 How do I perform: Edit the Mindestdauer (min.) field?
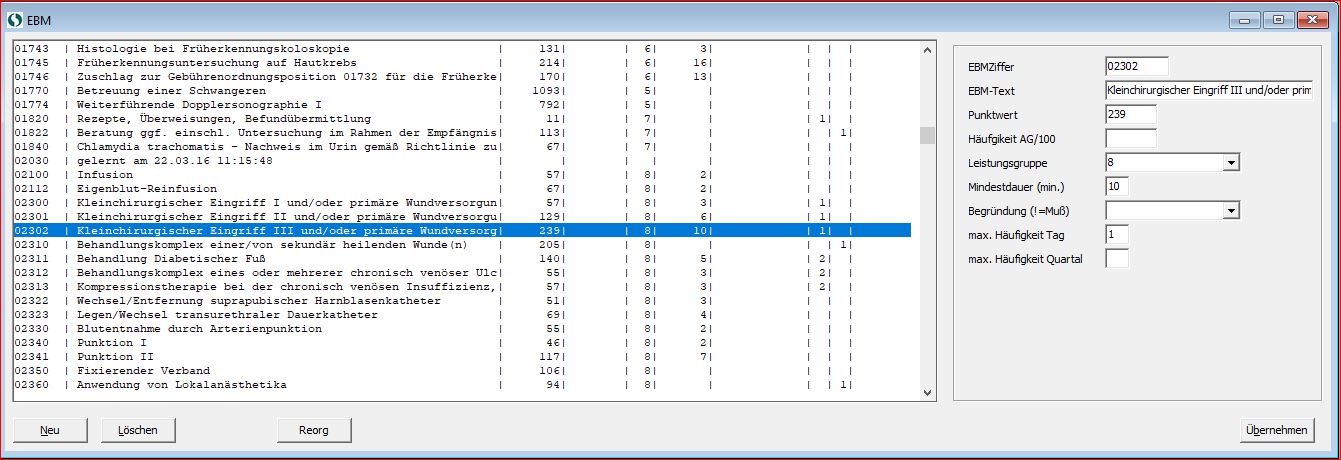(1117, 186)
